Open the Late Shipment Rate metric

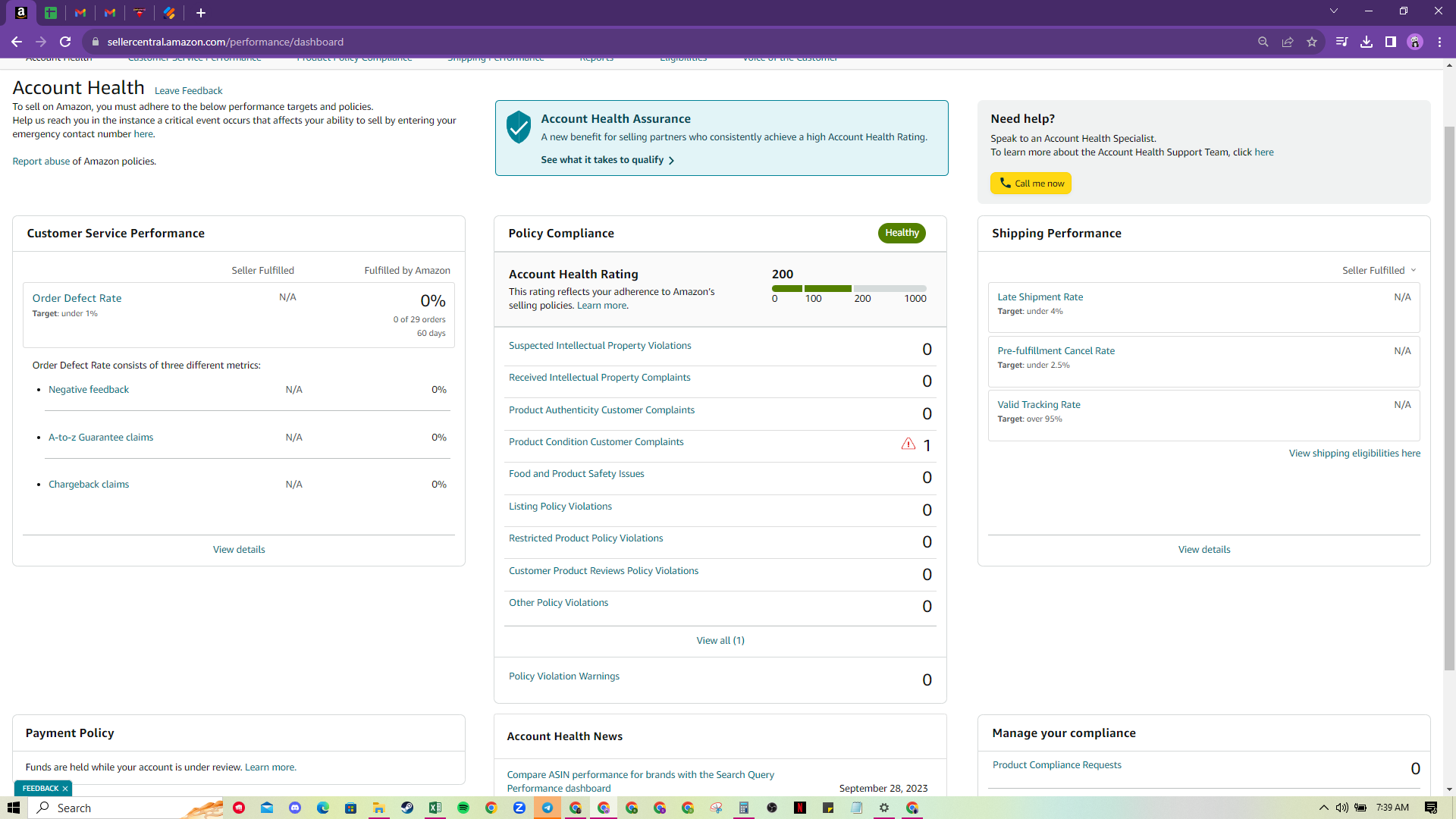tap(1040, 297)
